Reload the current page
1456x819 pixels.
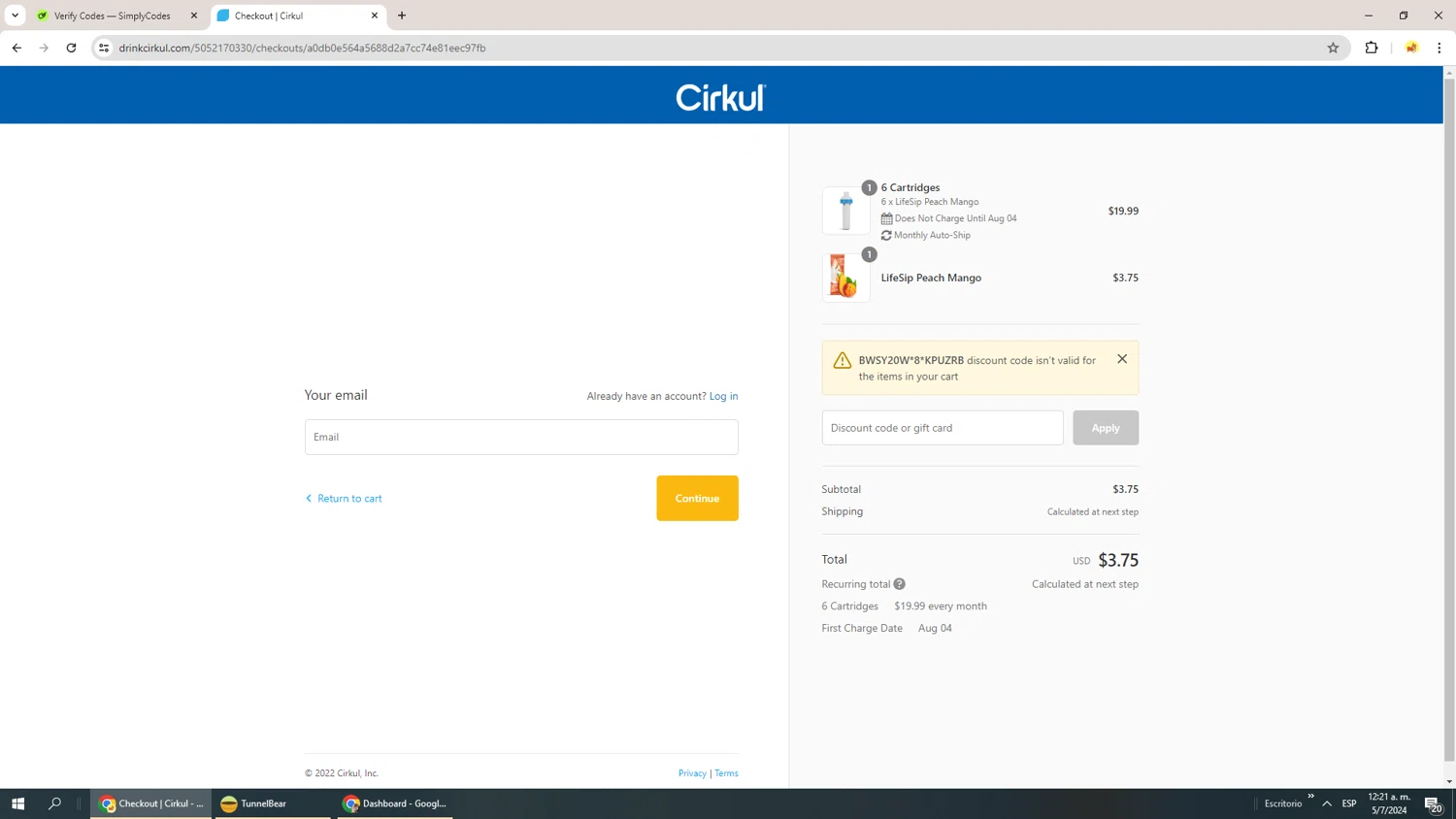71,48
